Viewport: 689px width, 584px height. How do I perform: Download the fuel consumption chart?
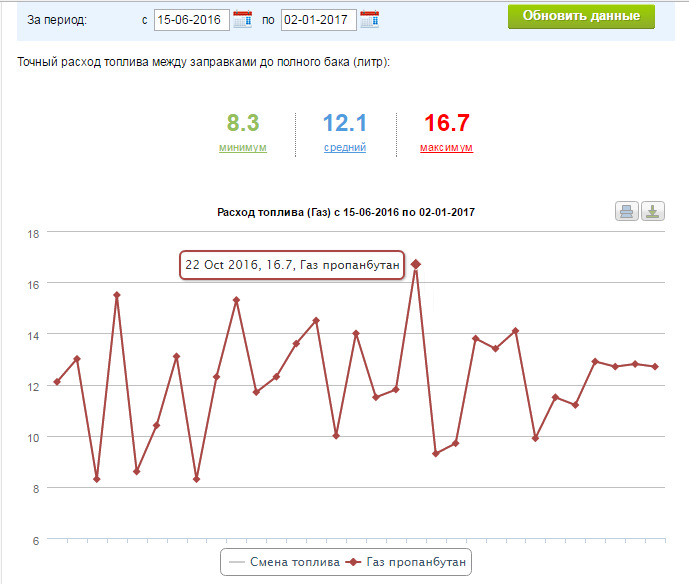(653, 211)
